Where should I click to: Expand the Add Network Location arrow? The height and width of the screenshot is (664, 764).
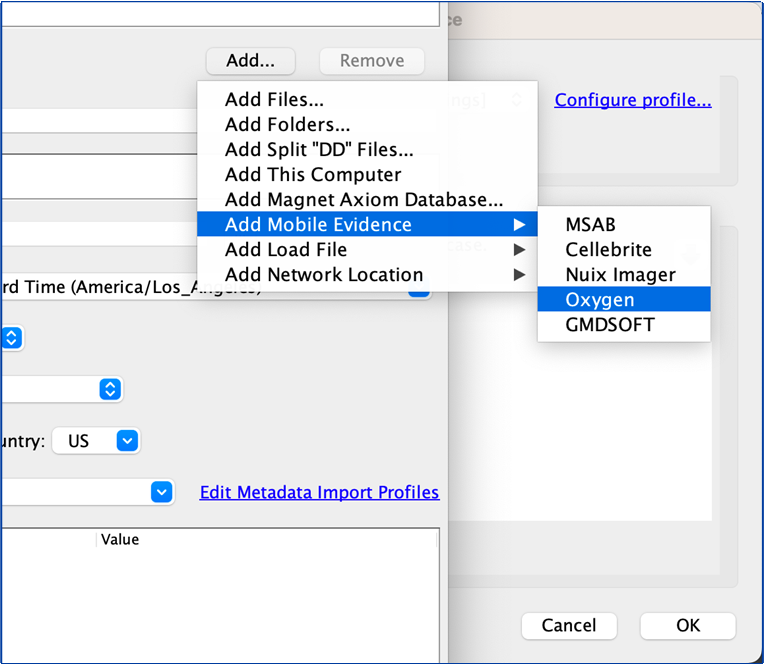coord(519,275)
